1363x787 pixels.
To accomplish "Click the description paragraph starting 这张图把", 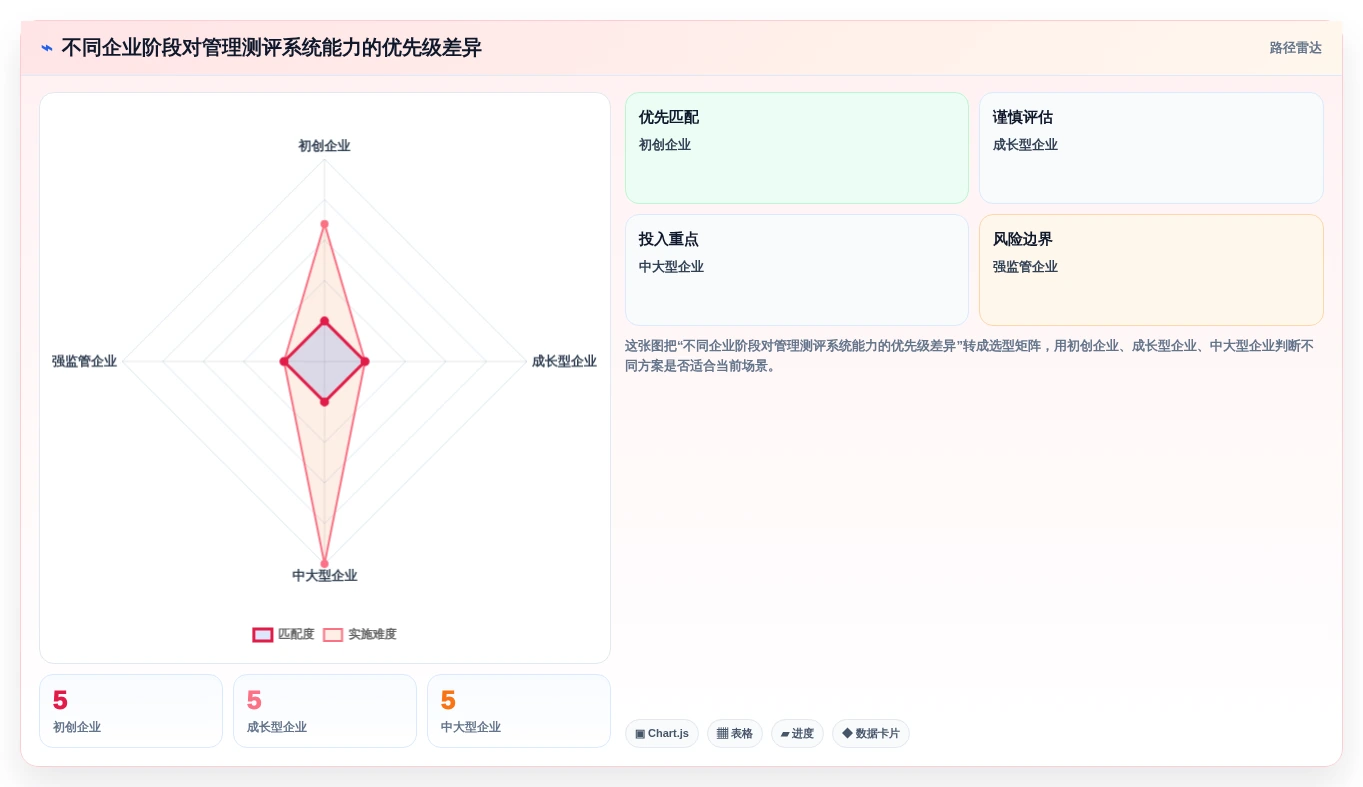I will pos(969,356).
